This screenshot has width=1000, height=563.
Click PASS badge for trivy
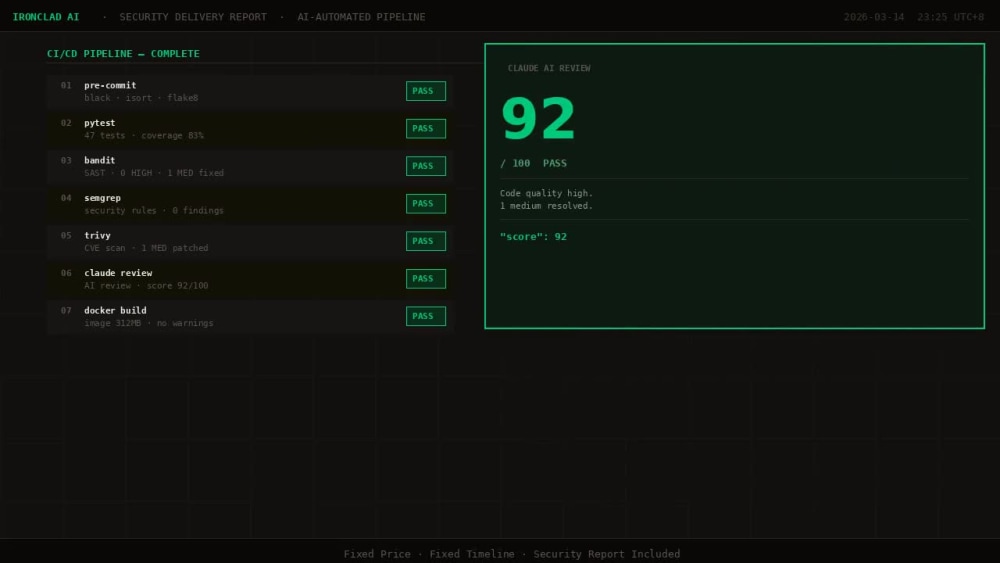425,241
